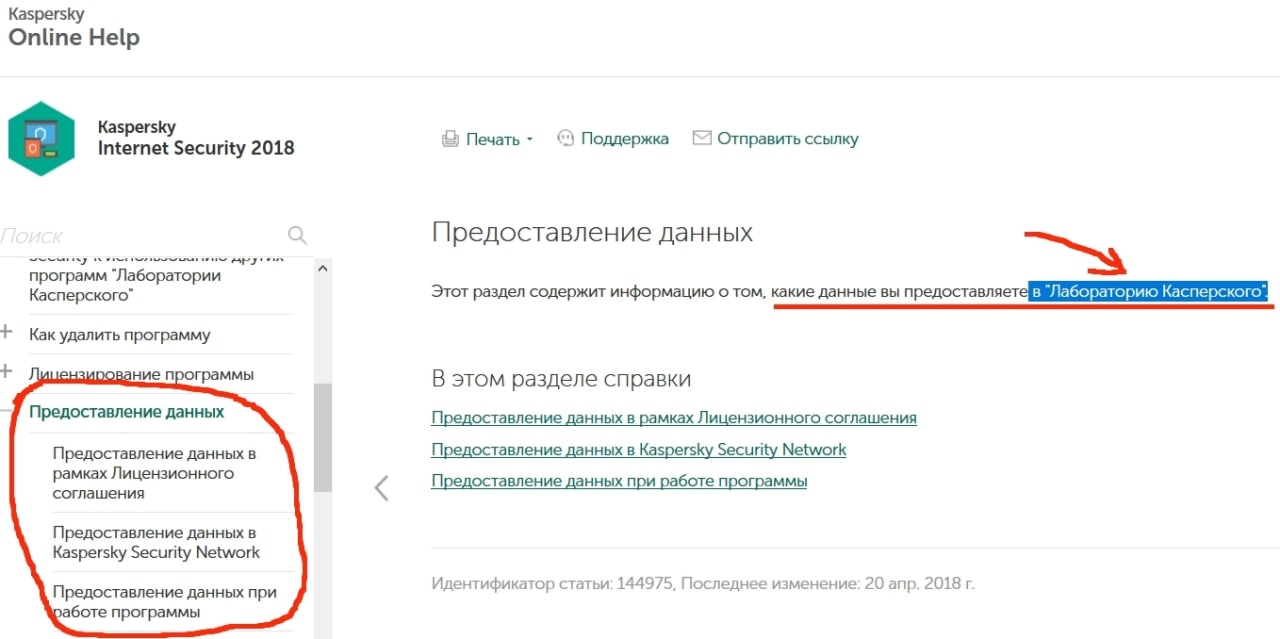
Task: Open sidebar item about Лицензионного соглашения
Action: [155, 473]
